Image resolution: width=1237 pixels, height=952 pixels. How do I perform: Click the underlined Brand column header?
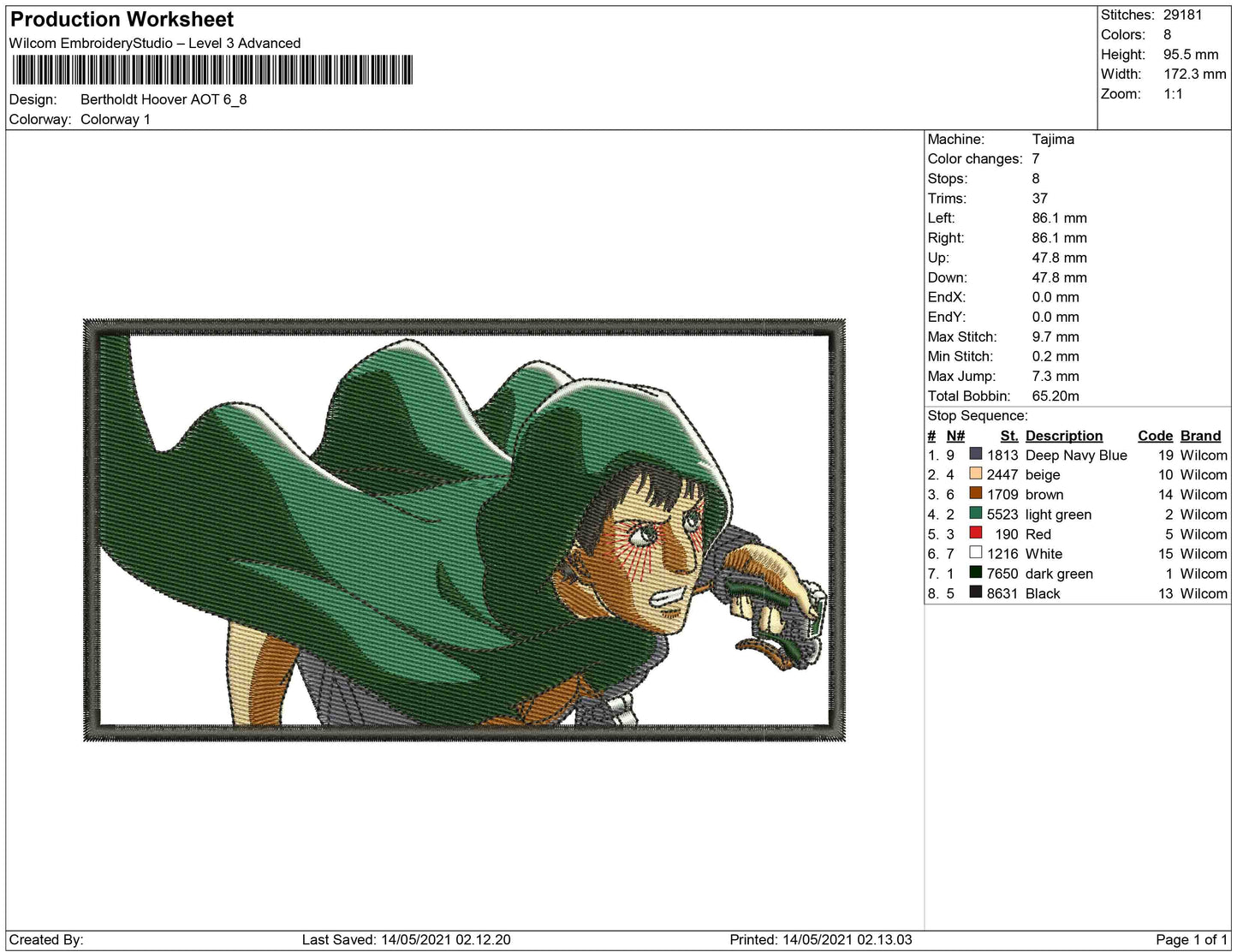pos(1200,436)
